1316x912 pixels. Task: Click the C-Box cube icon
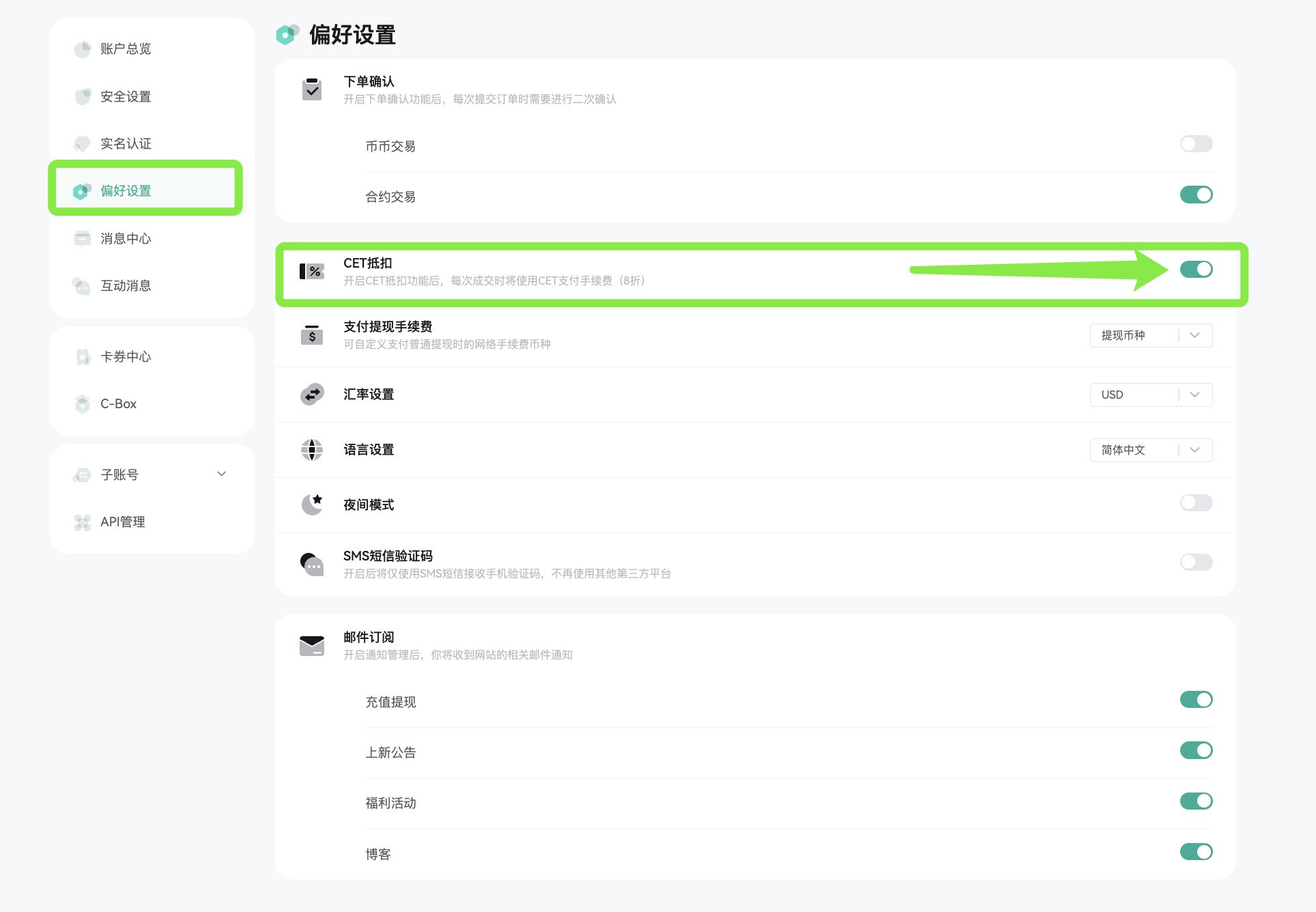pyautogui.click(x=83, y=403)
